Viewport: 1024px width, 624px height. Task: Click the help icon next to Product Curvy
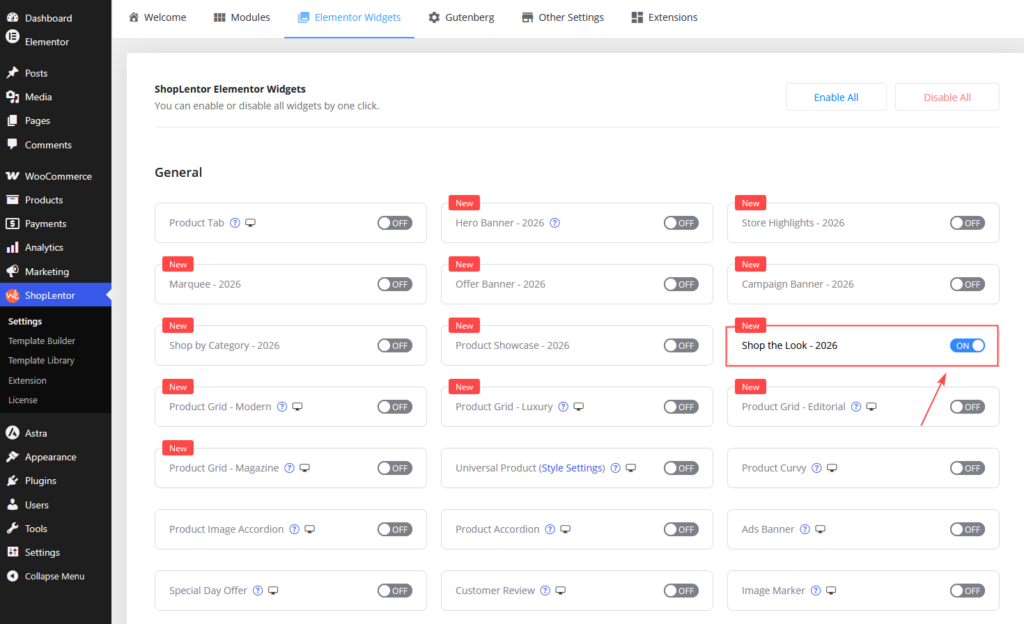816,468
